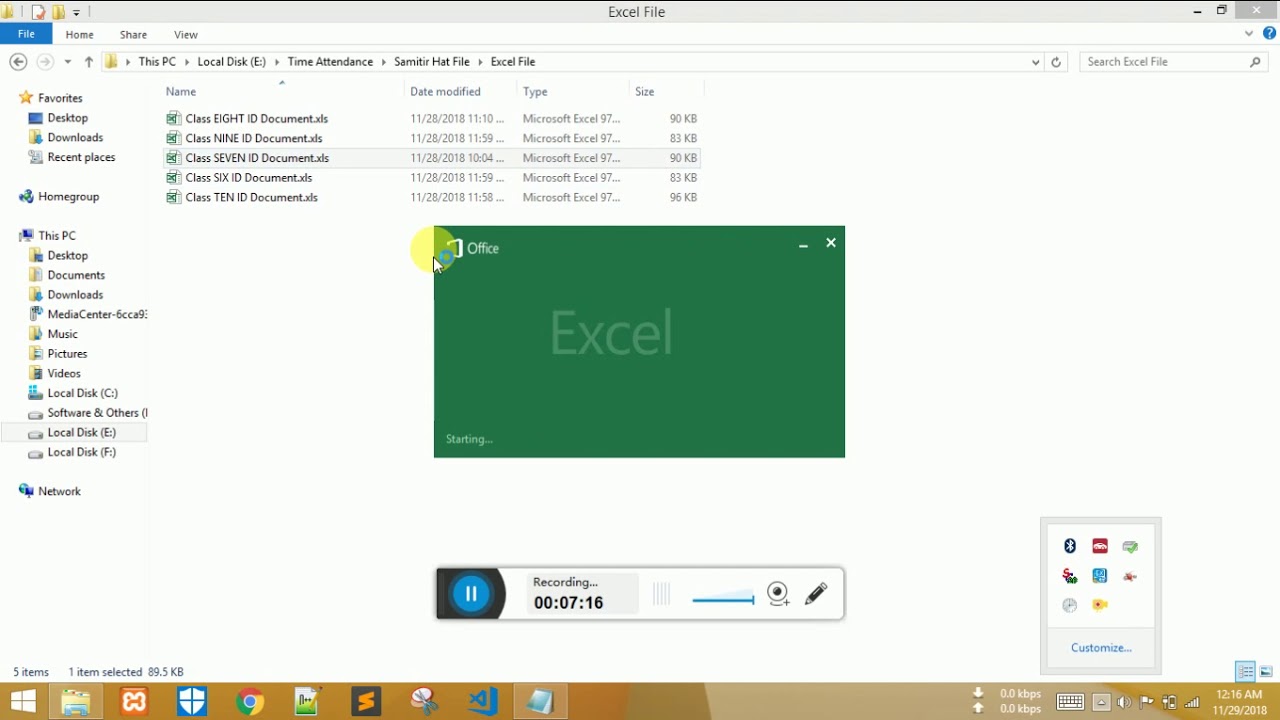The width and height of the screenshot is (1280, 720).
Task: Select the pencil annotation tool in recorder
Action: pos(816,594)
